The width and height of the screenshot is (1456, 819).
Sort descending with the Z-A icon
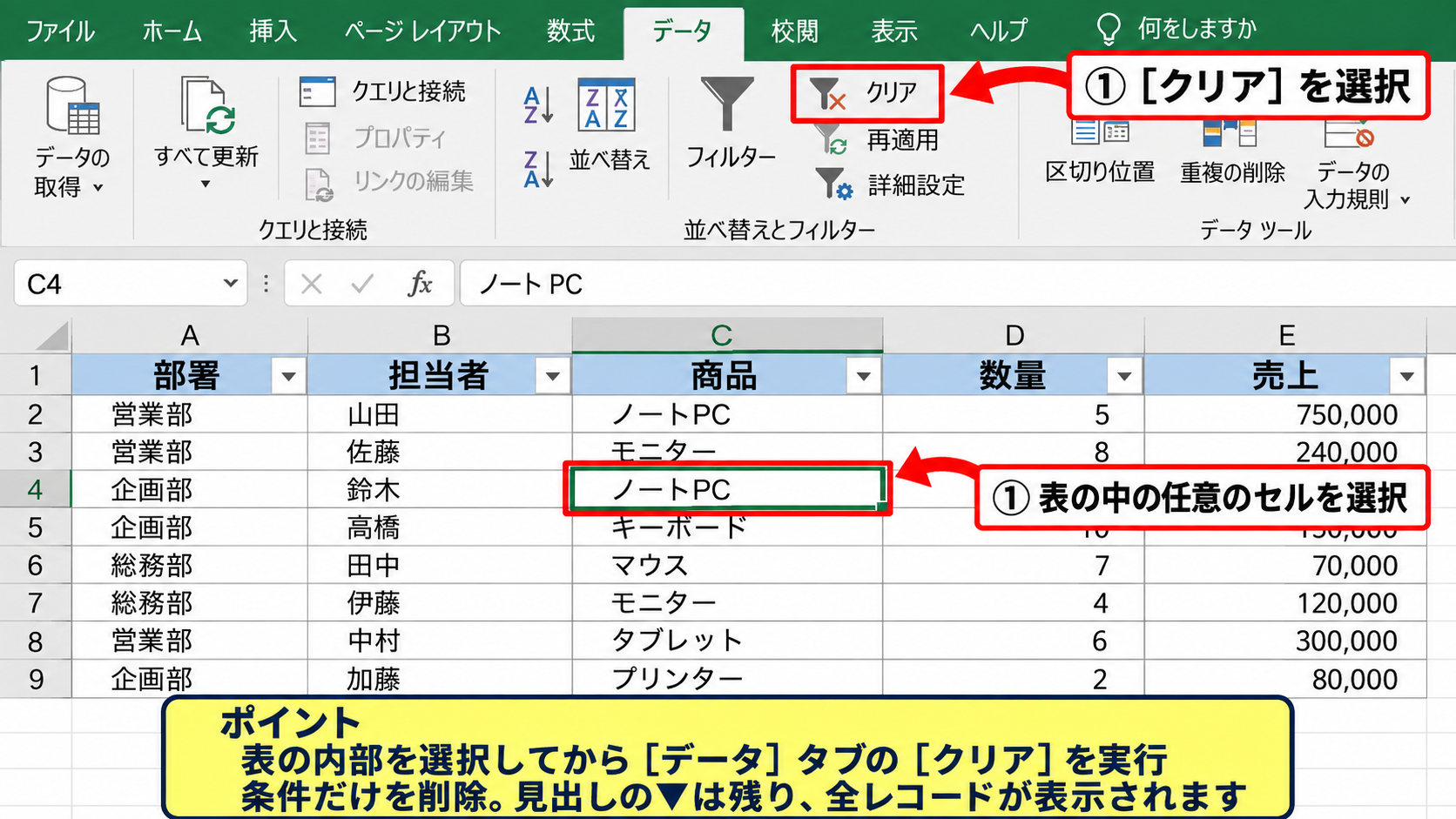click(x=538, y=169)
